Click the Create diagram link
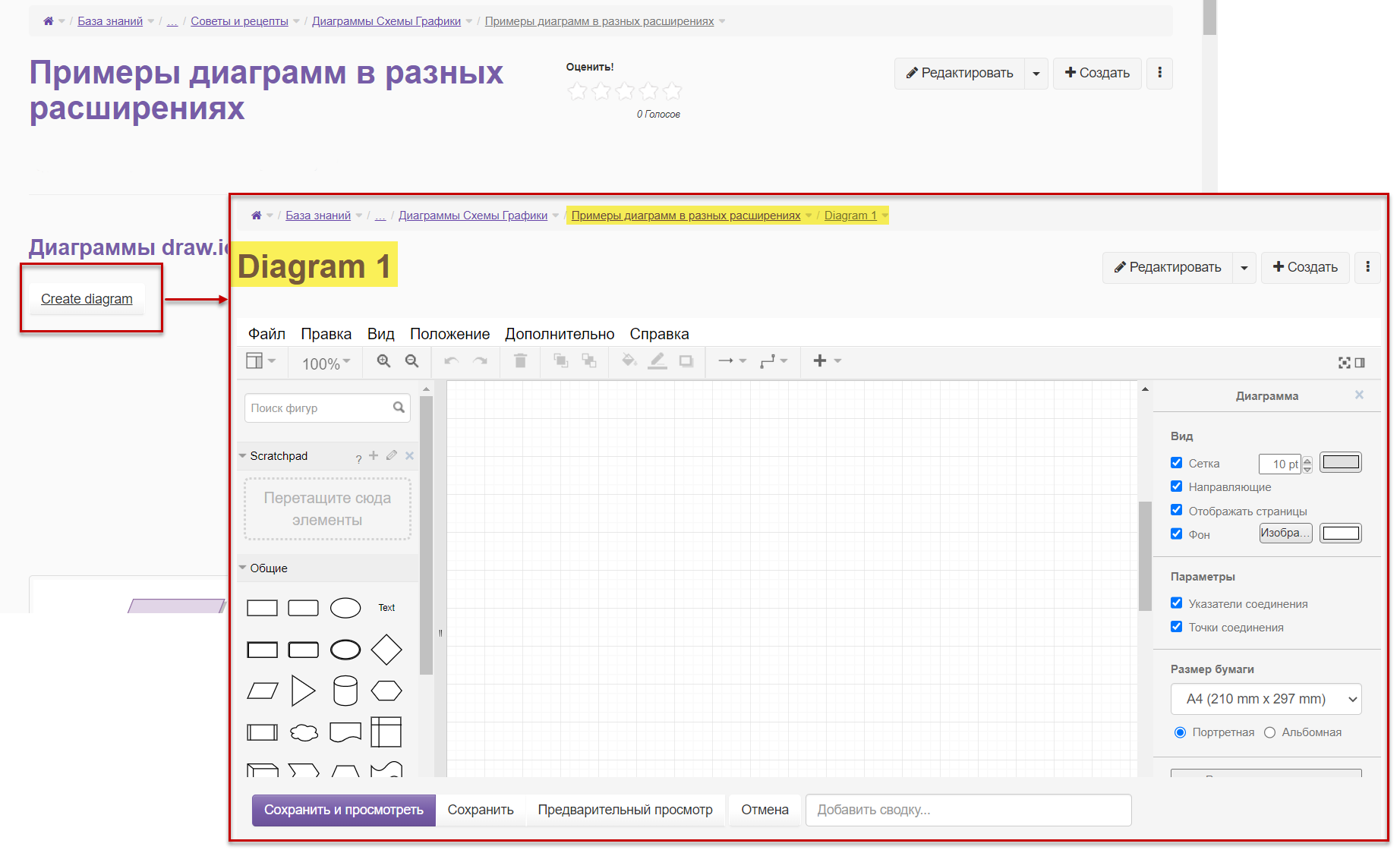 pos(87,299)
